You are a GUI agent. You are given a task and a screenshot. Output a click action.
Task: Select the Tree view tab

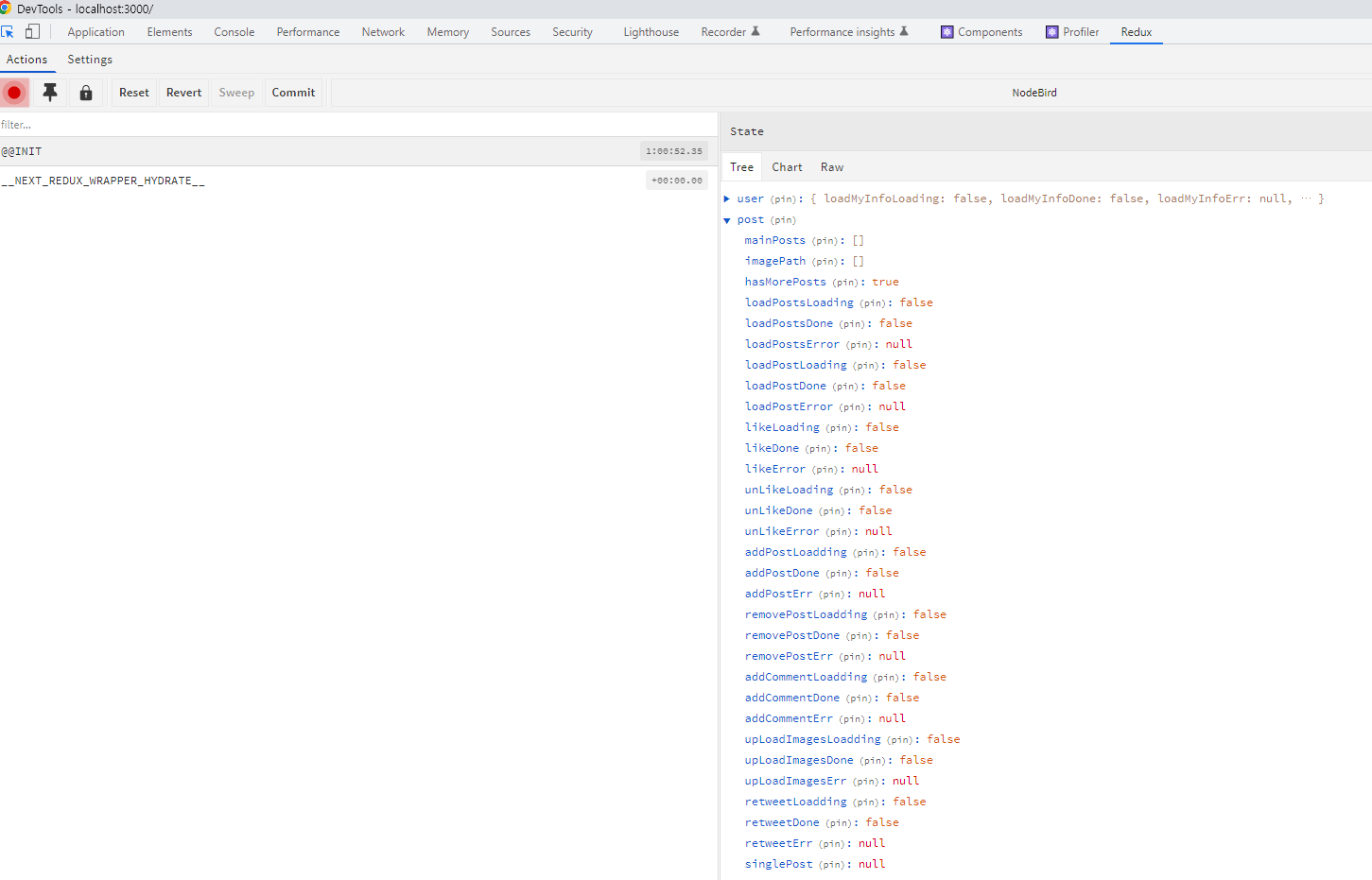[x=742, y=167]
